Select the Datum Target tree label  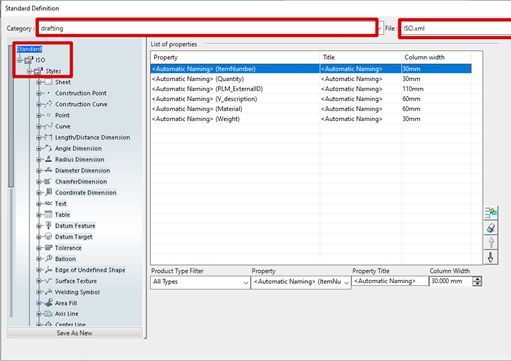point(74,237)
